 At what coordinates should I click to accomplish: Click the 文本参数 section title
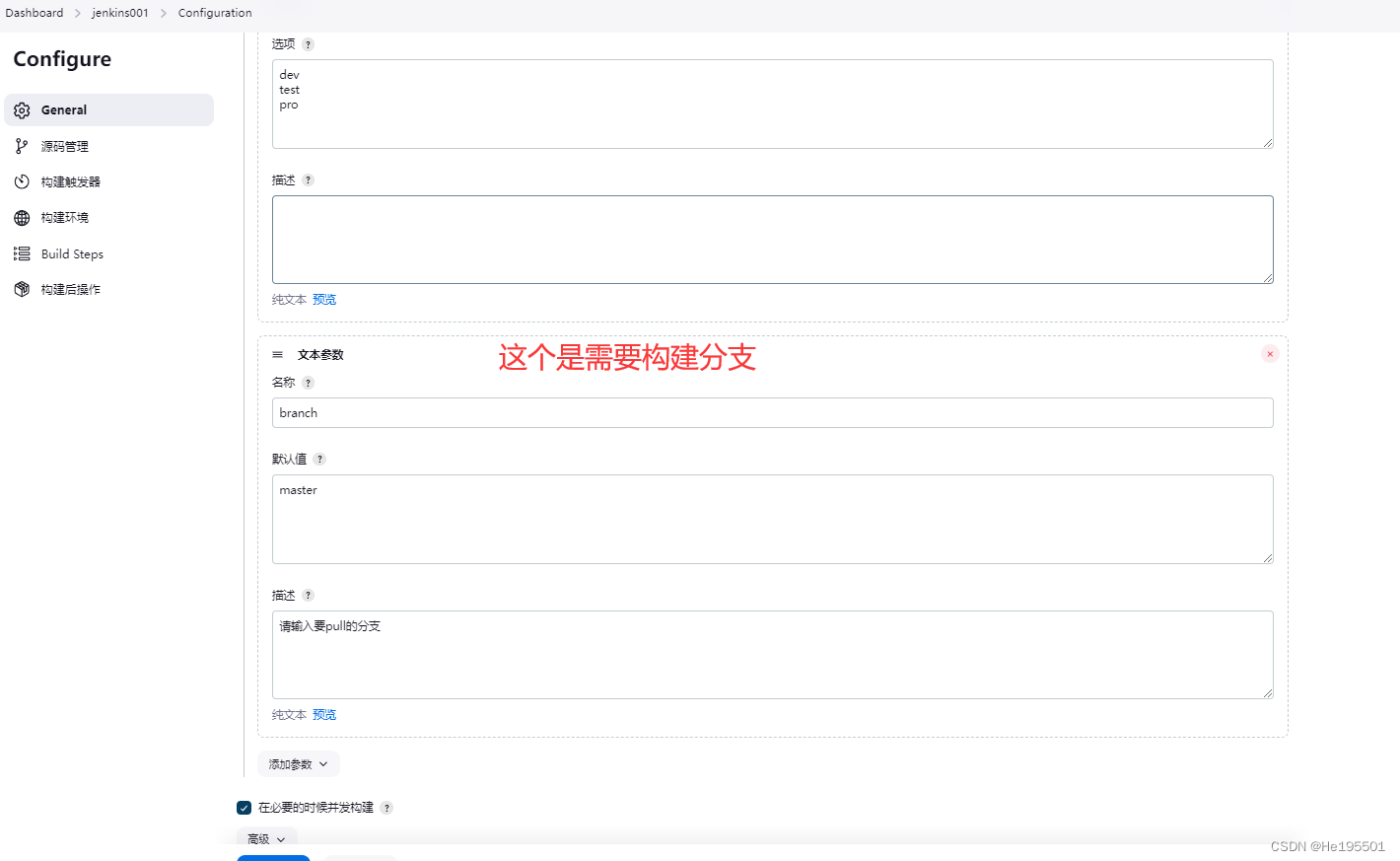(x=320, y=355)
